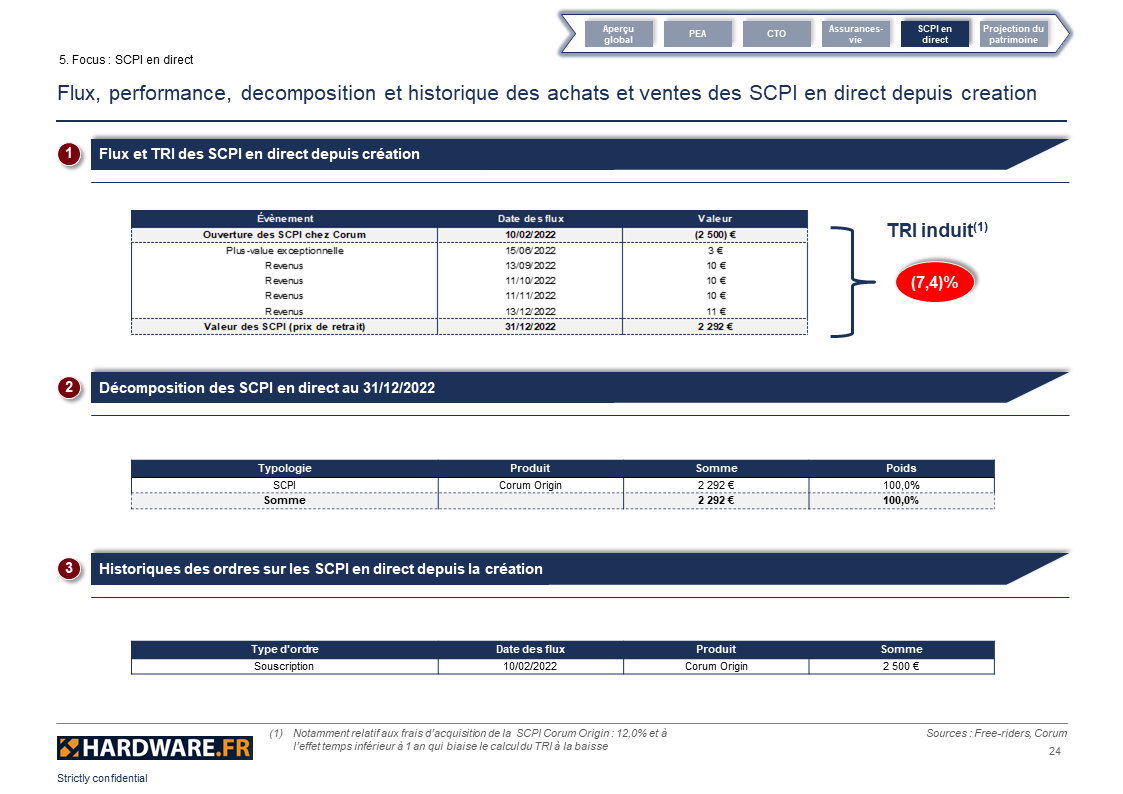Click the 'Sources : Free-riders, Corum' note
This screenshot has width=1123, height=794.
996,733
